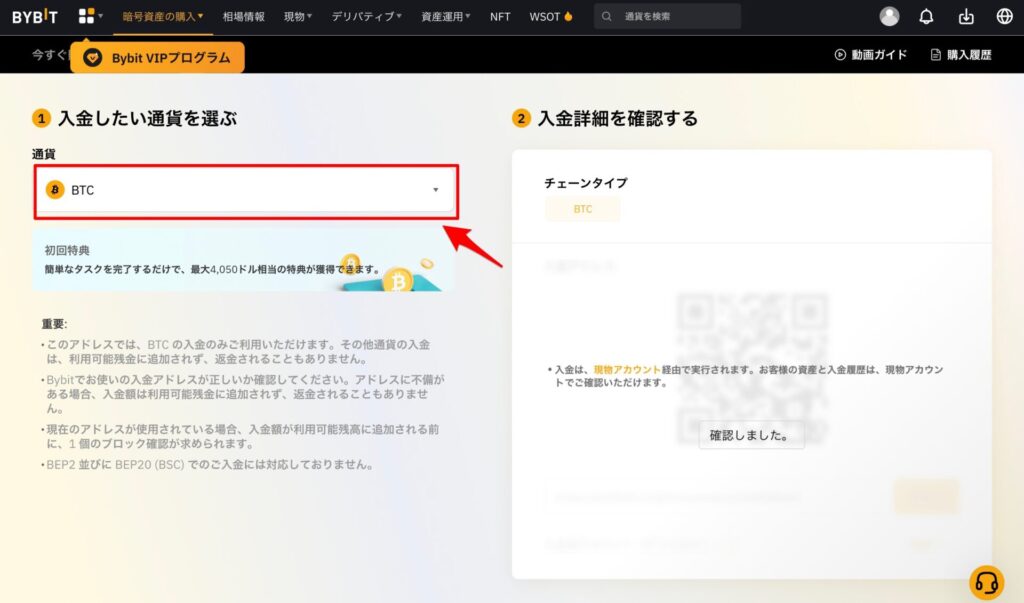Screen dimensions: 1024x603
Task: Open notifications bell
Action: (926, 16)
